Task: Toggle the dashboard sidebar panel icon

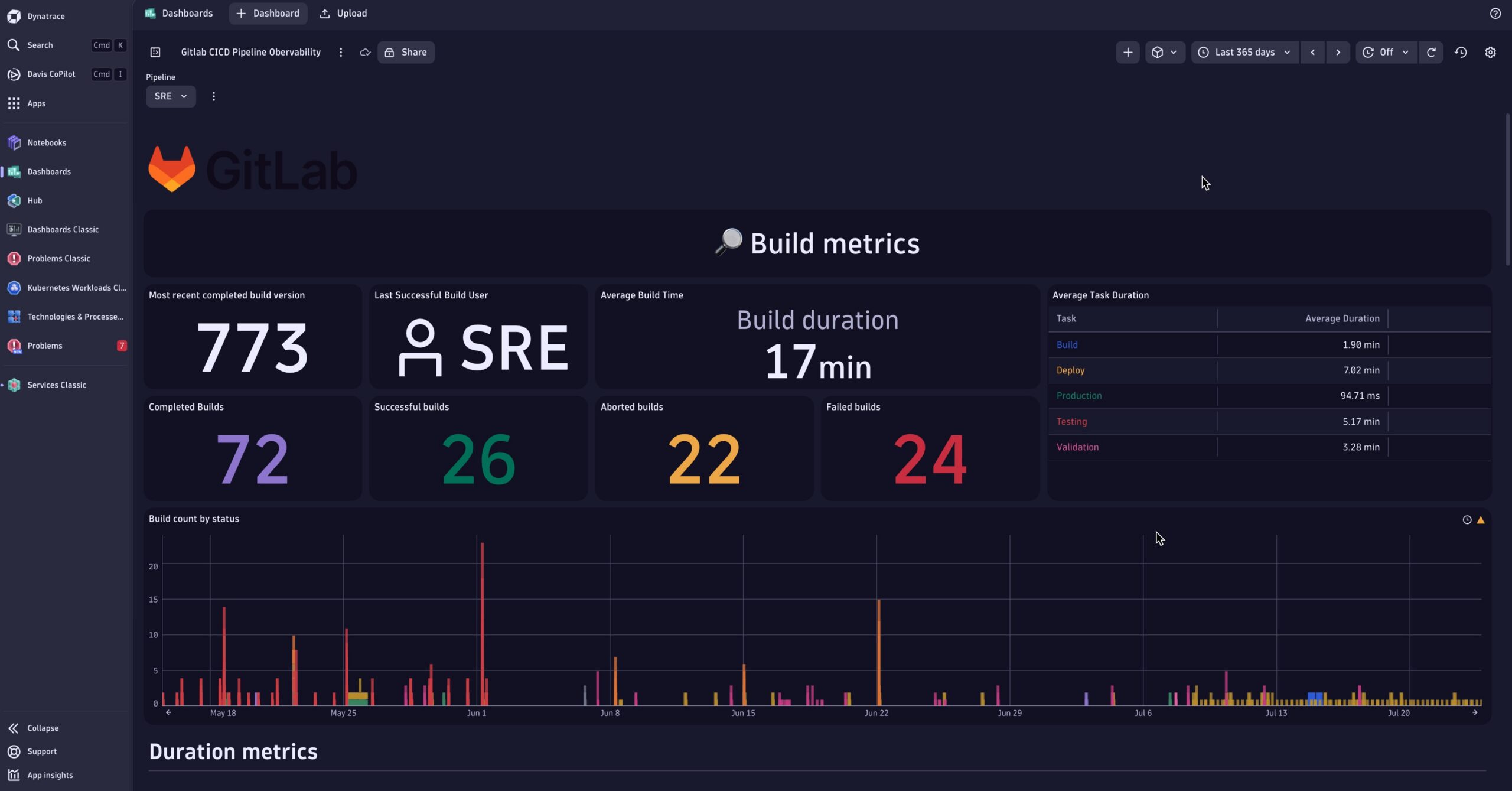Action: 155,52
